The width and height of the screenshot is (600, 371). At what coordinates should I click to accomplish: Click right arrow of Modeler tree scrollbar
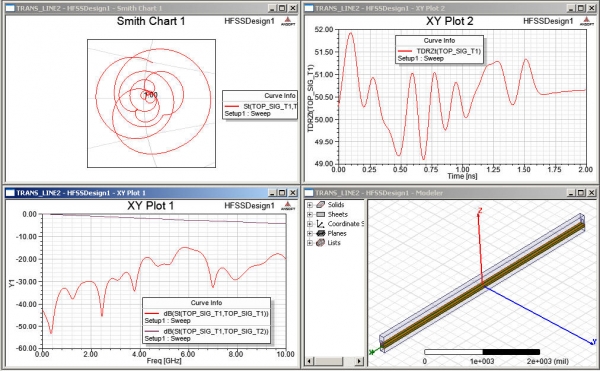(x=359, y=361)
